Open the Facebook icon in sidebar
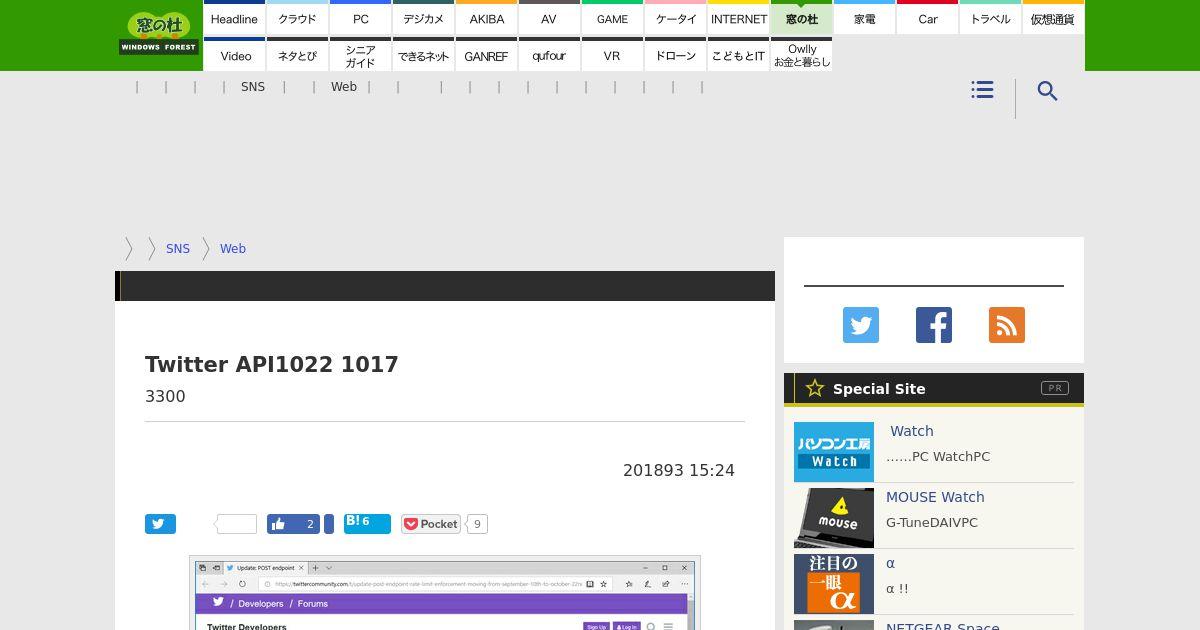 (934, 325)
